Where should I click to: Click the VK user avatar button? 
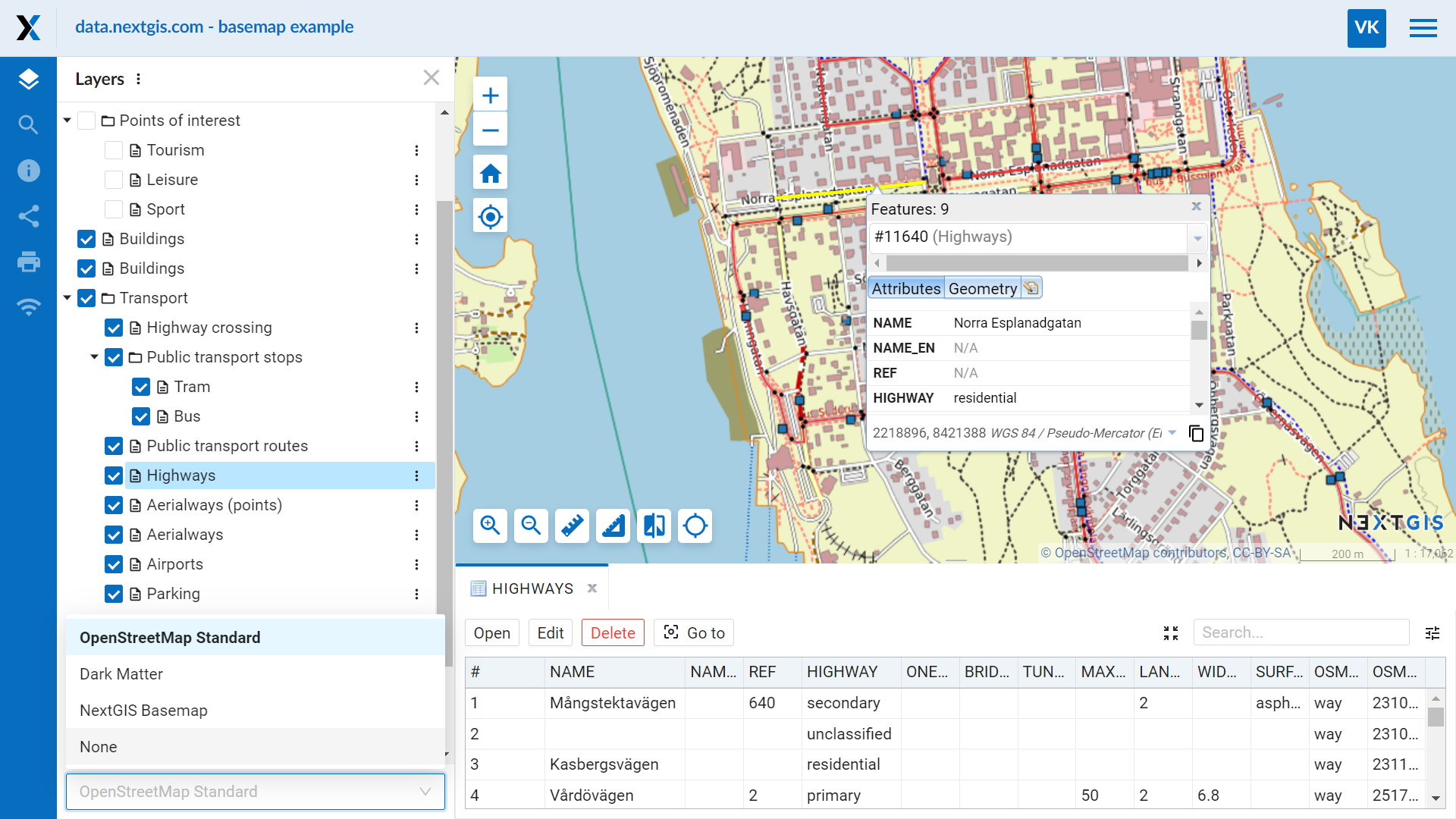[x=1367, y=28]
